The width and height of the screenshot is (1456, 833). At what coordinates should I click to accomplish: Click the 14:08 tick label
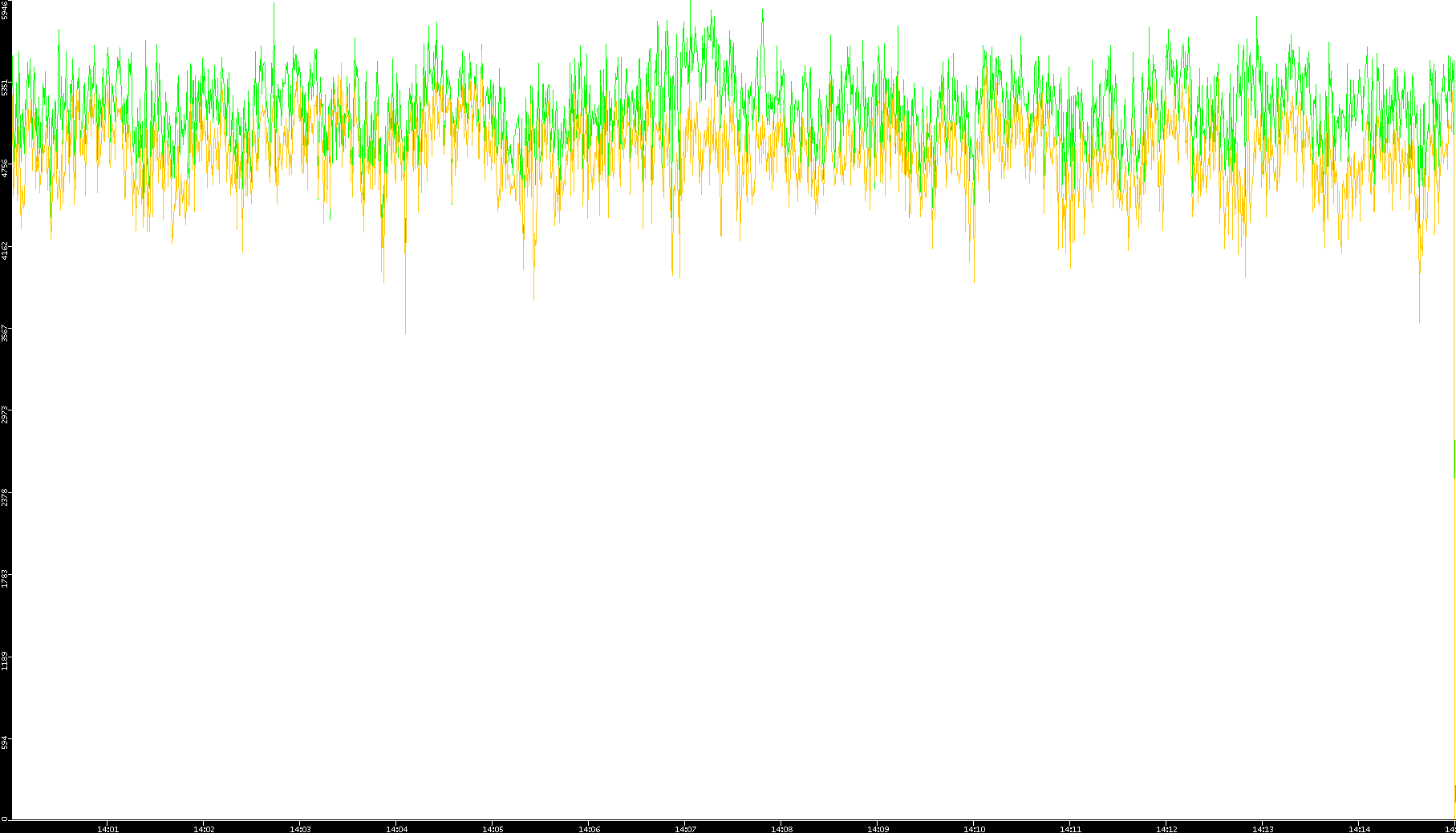781,828
